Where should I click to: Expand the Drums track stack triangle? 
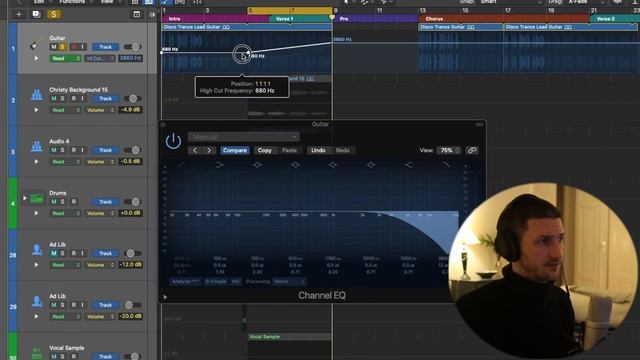coord(25,198)
